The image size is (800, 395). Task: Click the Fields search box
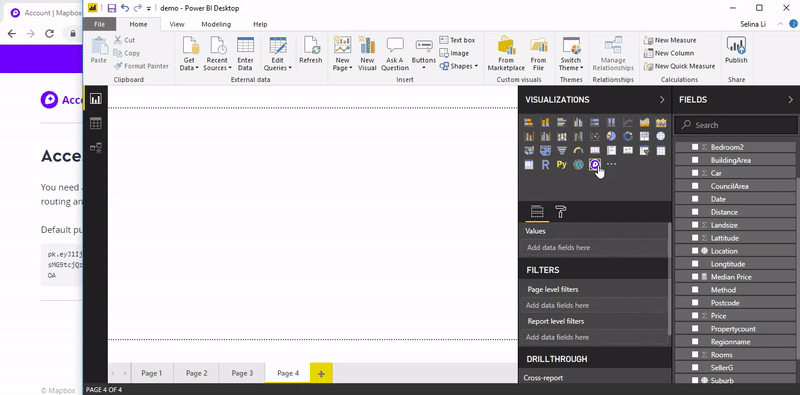tap(735, 125)
